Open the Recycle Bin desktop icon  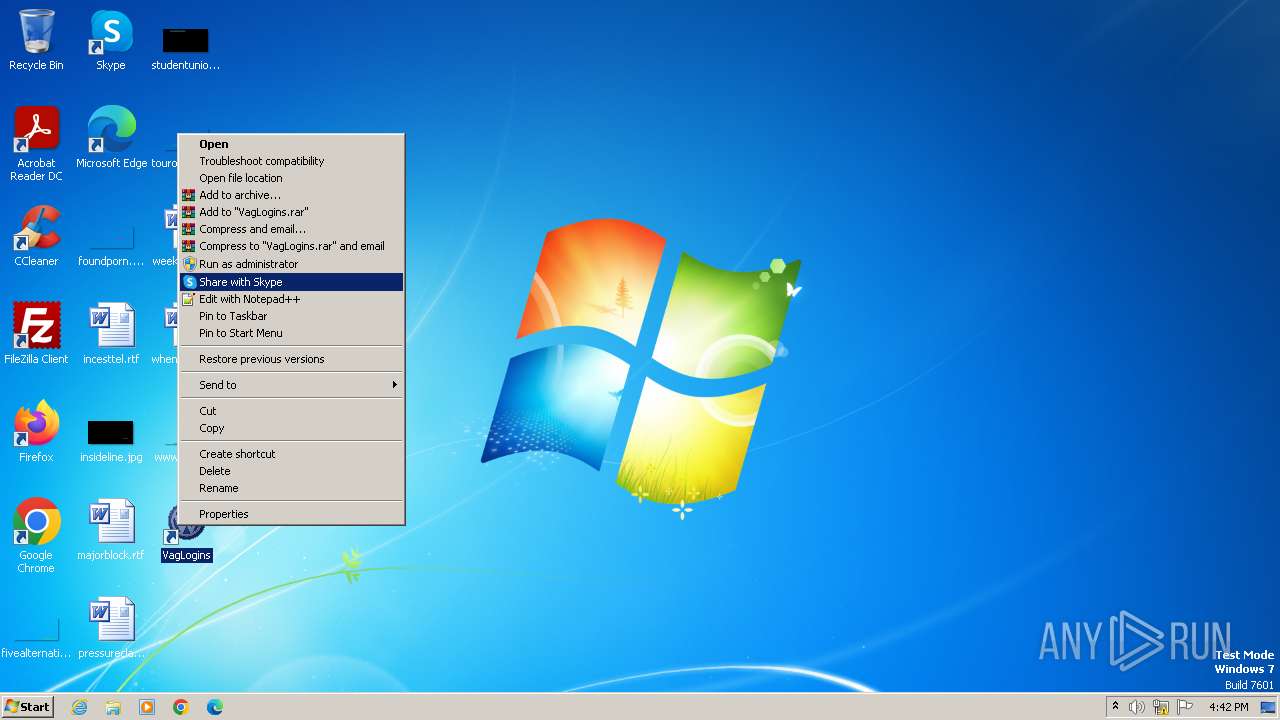(36, 40)
